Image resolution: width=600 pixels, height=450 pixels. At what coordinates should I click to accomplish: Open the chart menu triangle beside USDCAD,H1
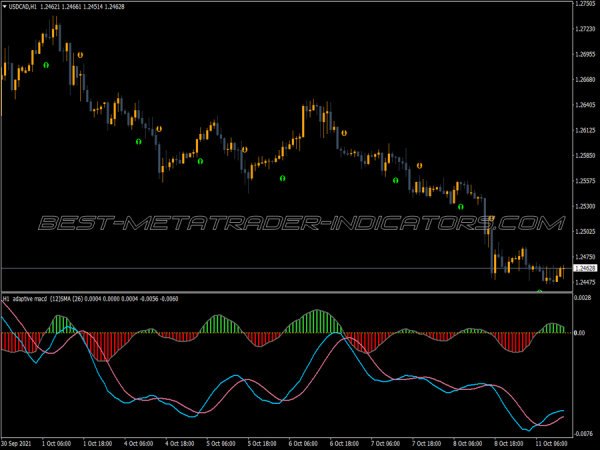(5, 7)
